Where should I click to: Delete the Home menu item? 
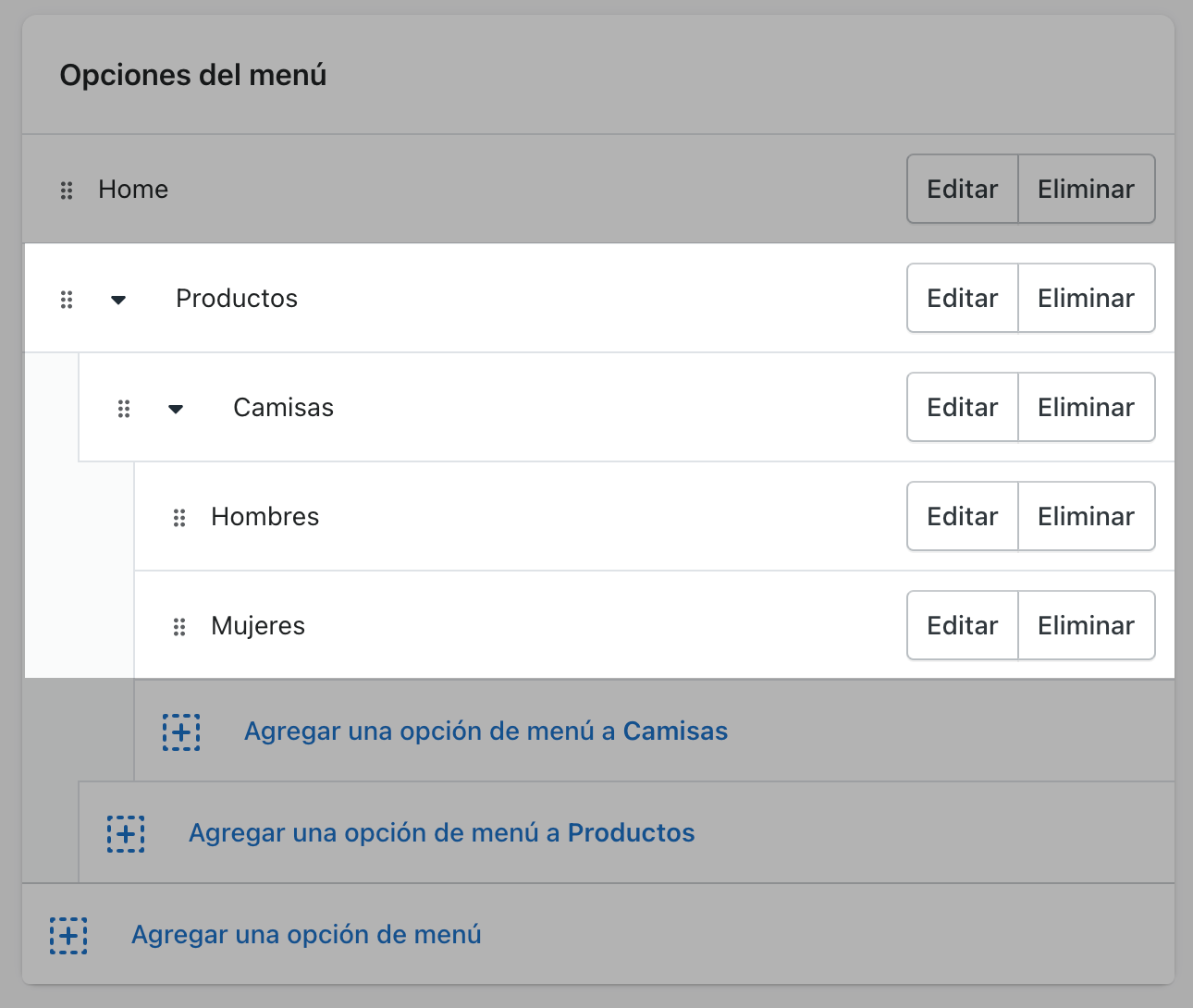click(x=1087, y=189)
